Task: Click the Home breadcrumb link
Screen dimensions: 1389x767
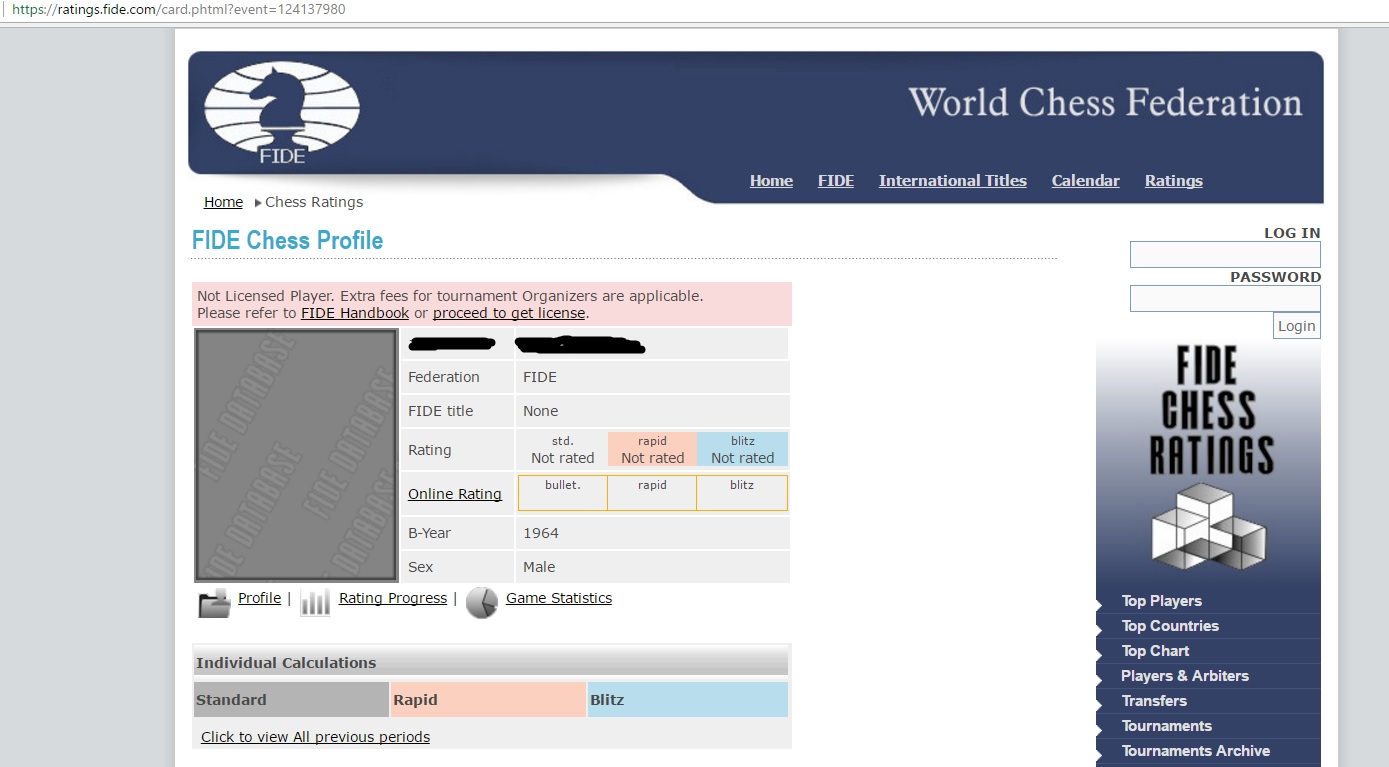Action: [223, 202]
